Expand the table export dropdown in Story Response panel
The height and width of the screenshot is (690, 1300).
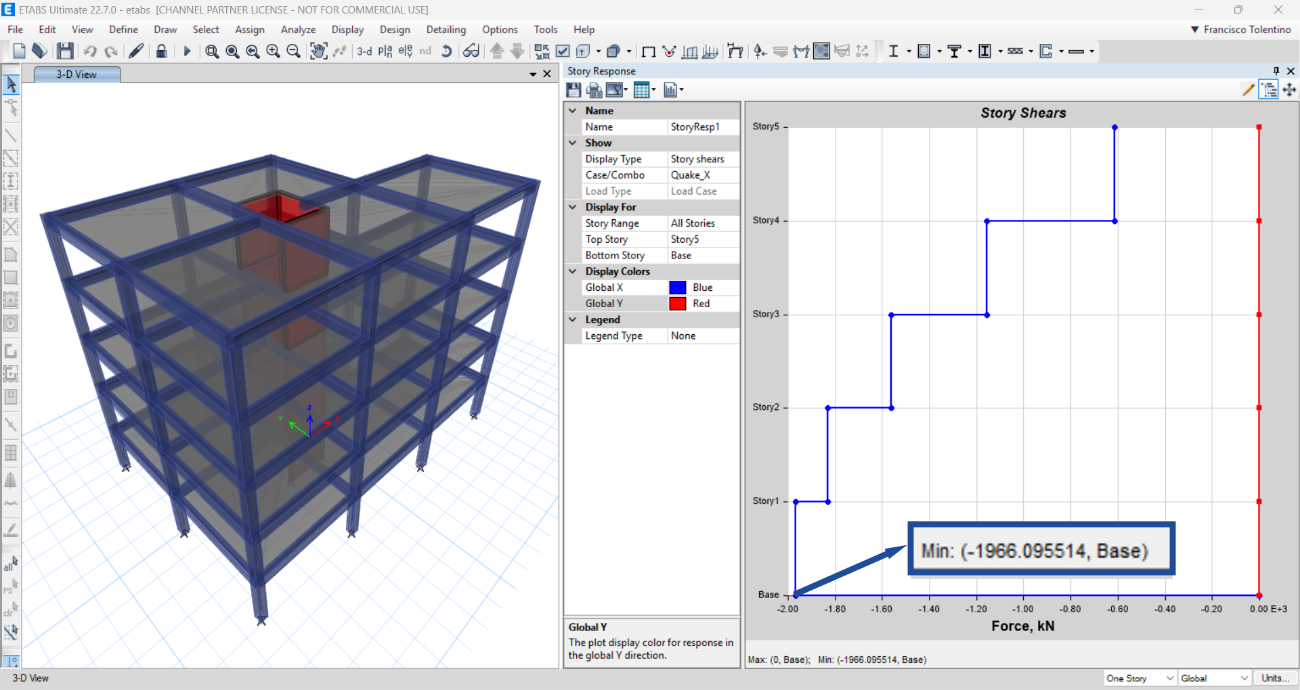653,89
